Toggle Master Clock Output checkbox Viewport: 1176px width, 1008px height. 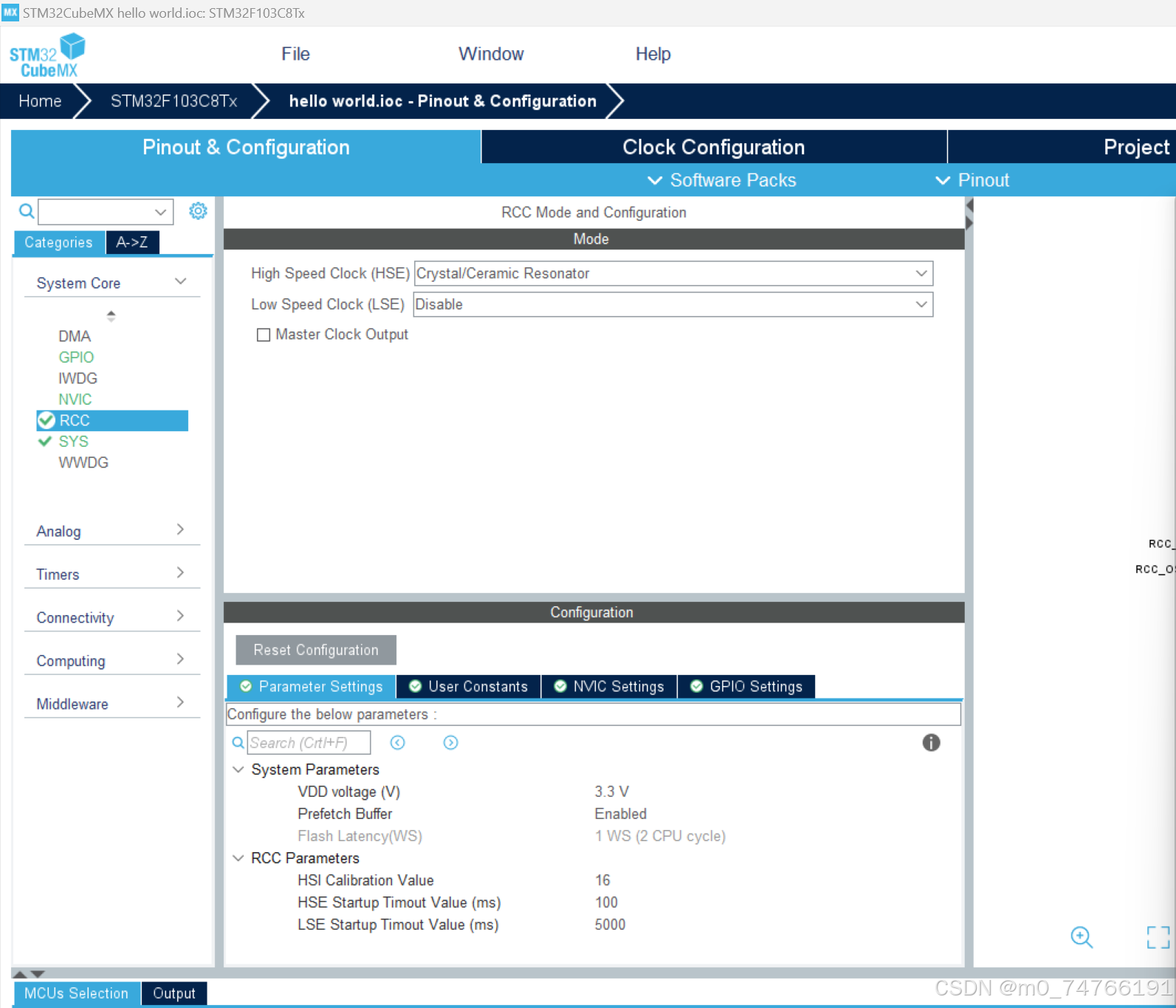pos(263,335)
